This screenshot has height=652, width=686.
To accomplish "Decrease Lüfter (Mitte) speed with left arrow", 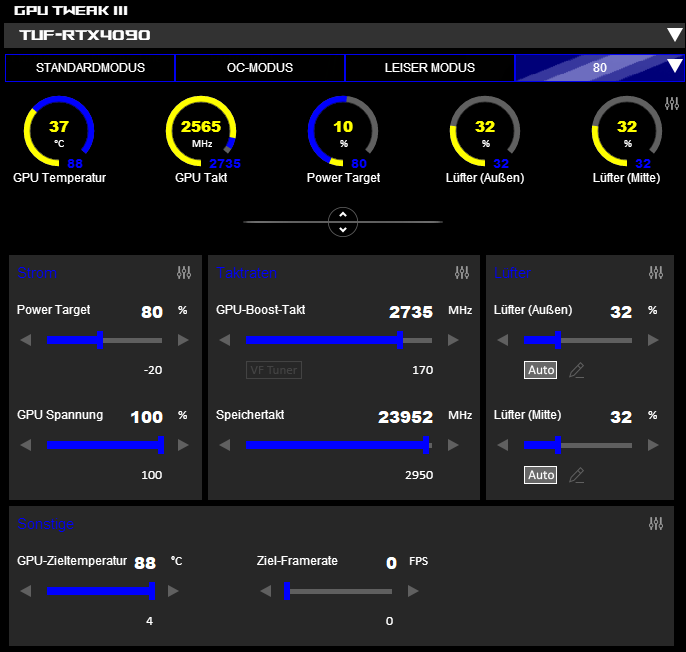I will click(503, 445).
